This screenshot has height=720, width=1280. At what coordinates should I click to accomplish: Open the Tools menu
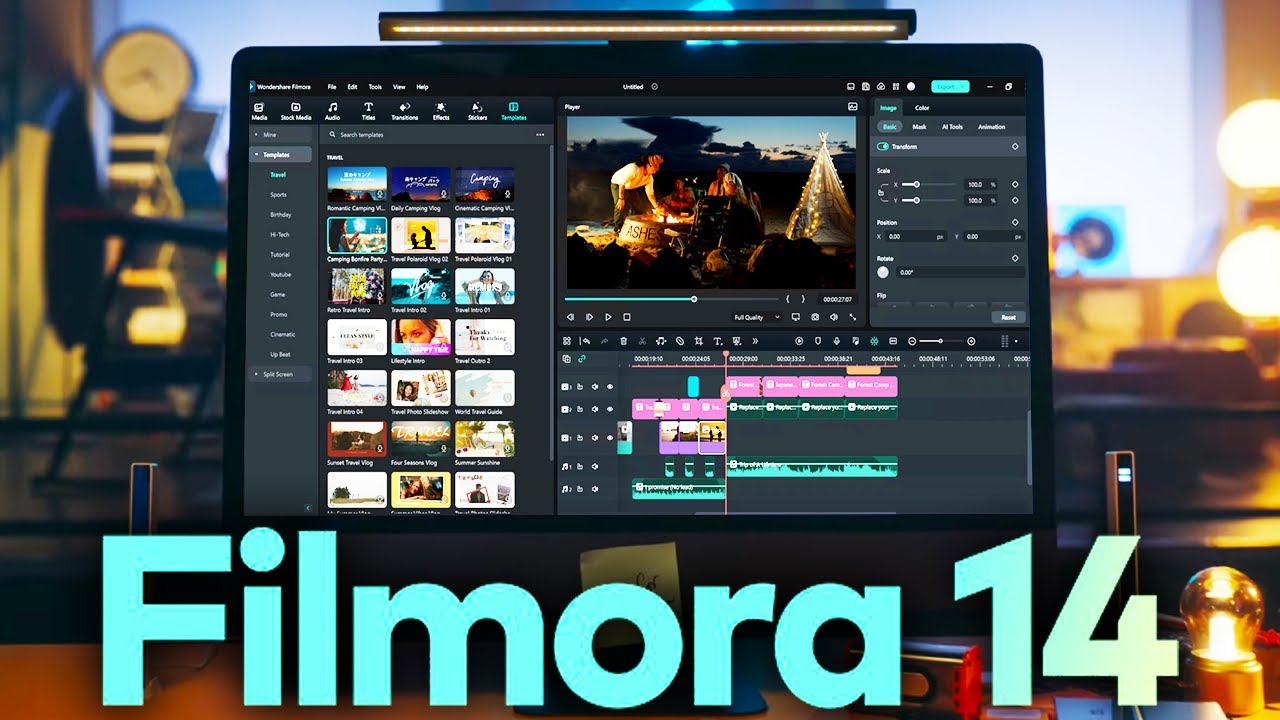(375, 87)
